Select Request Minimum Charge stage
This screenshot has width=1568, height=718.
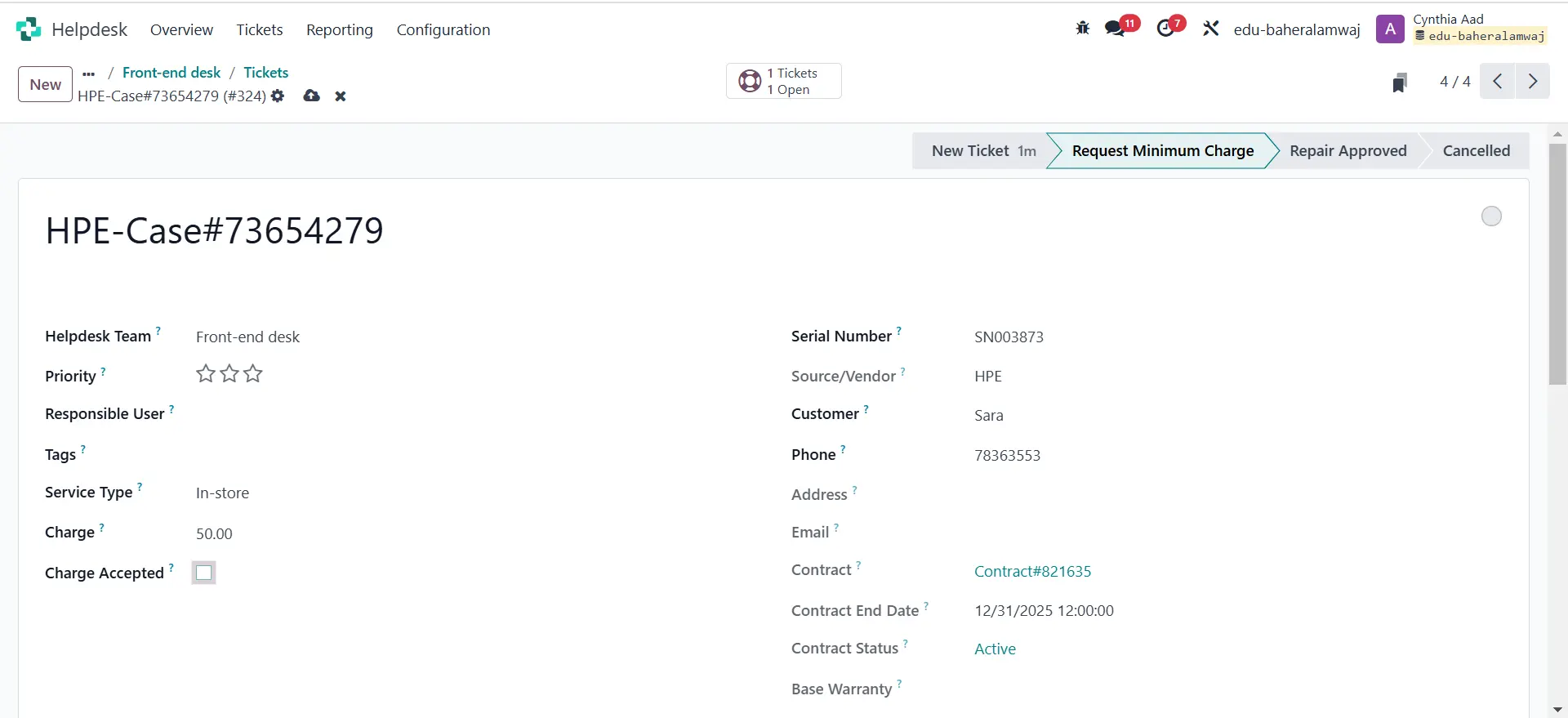pyautogui.click(x=1162, y=150)
